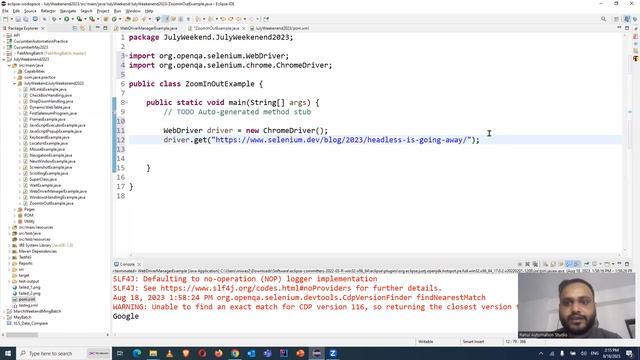Expand the Capabilities package node
Image resolution: width=640 pixels, height=360 pixels.
coord(15,71)
